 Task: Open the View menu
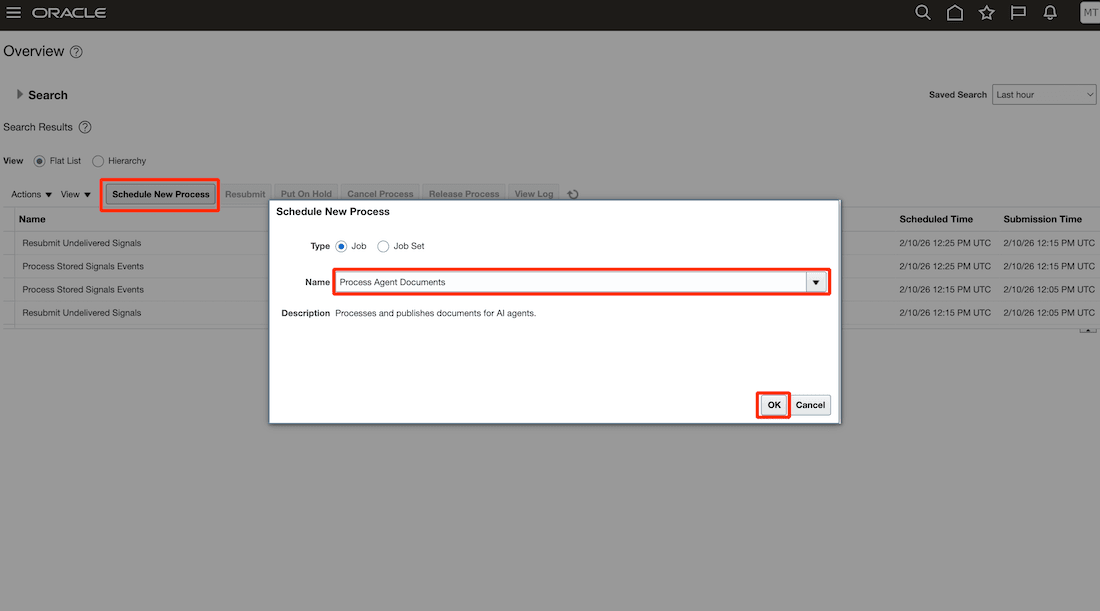click(74, 193)
